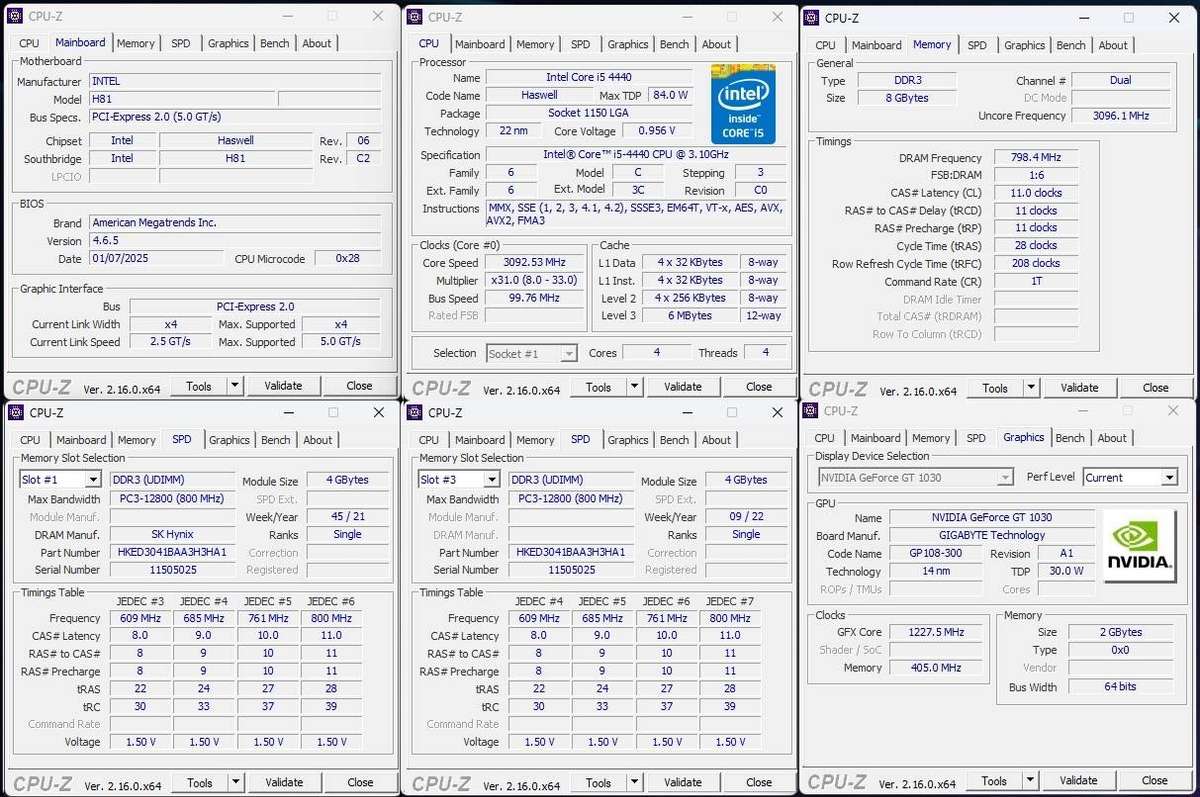This screenshot has height=797, width=1200.
Task: Click the processor Name field showing Intel Core i5 4440
Action: click(590, 78)
